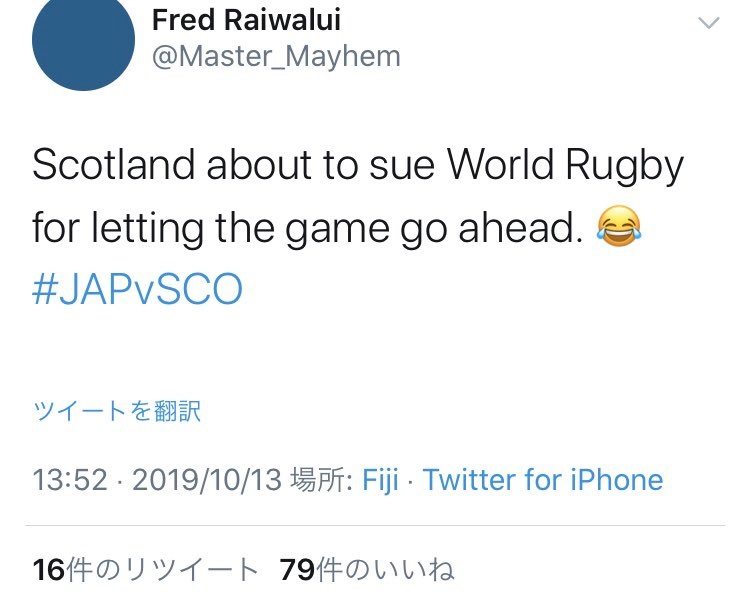The height and width of the screenshot is (613, 744).
Task: Click the 13:52 timestamp
Action: point(70,480)
